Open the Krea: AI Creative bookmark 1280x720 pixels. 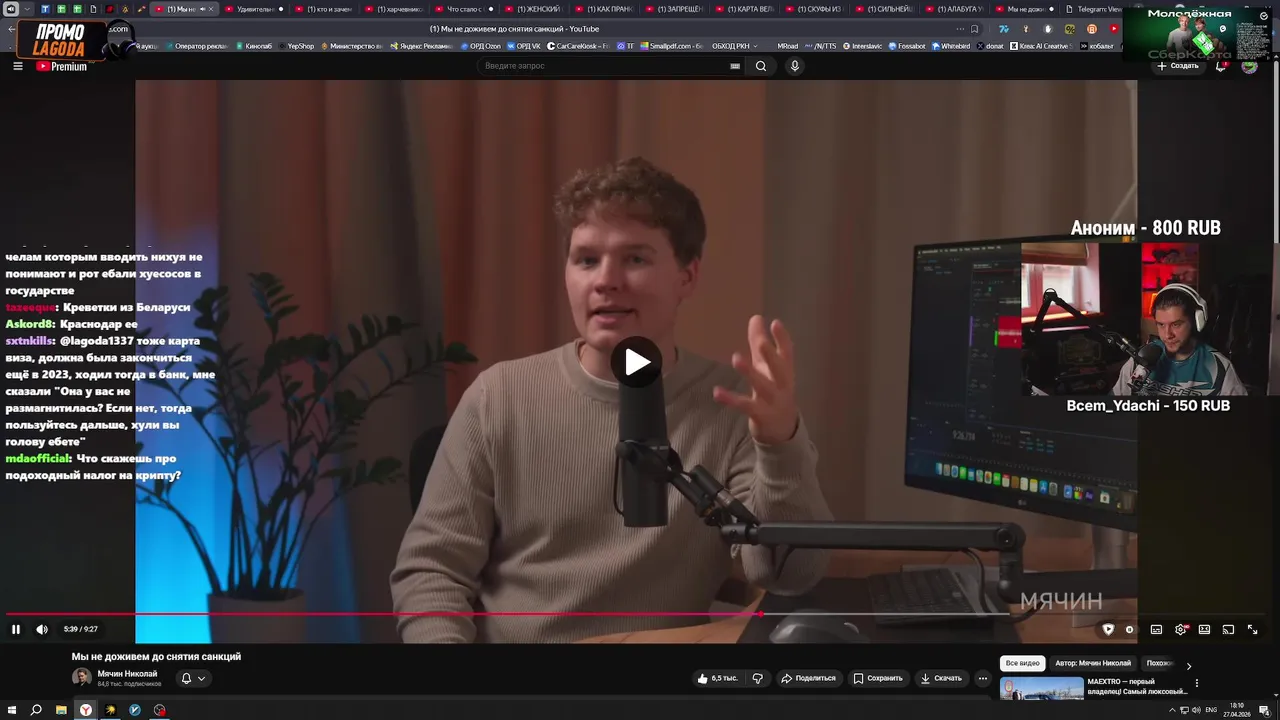tap(1040, 46)
